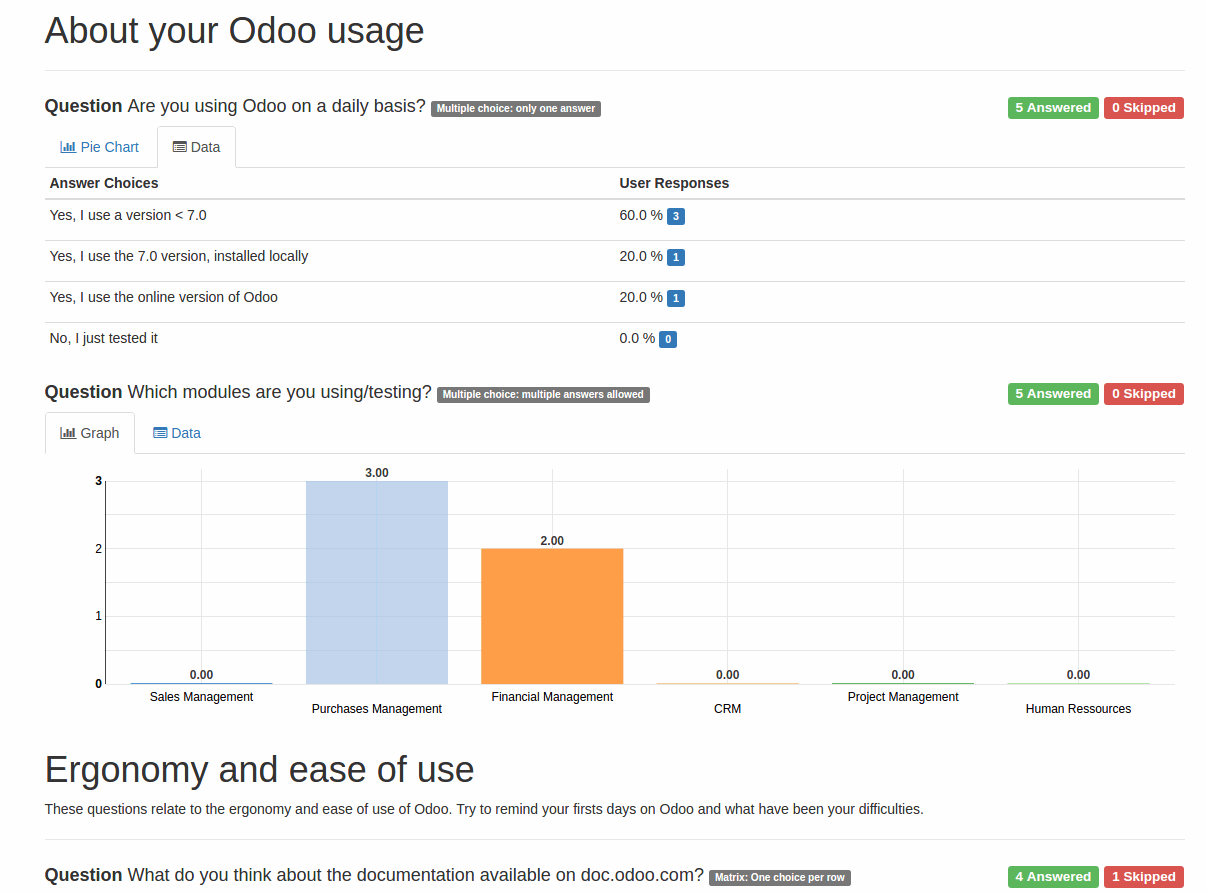Switch to the Graph tab for modules question
This screenshot has width=1206, height=893.
[x=90, y=433]
